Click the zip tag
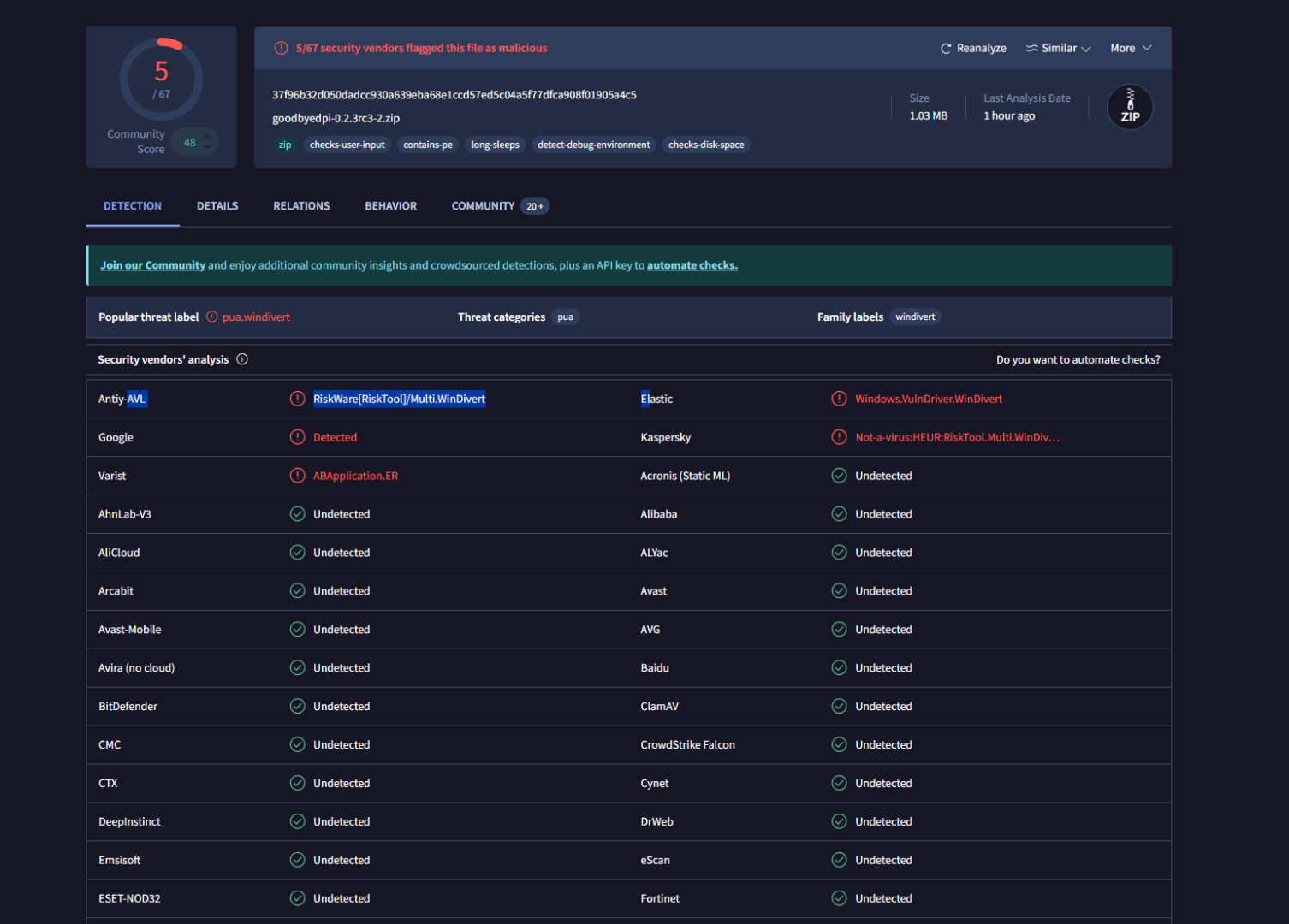Image resolution: width=1289 pixels, height=924 pixels. [x=285, y=145]
